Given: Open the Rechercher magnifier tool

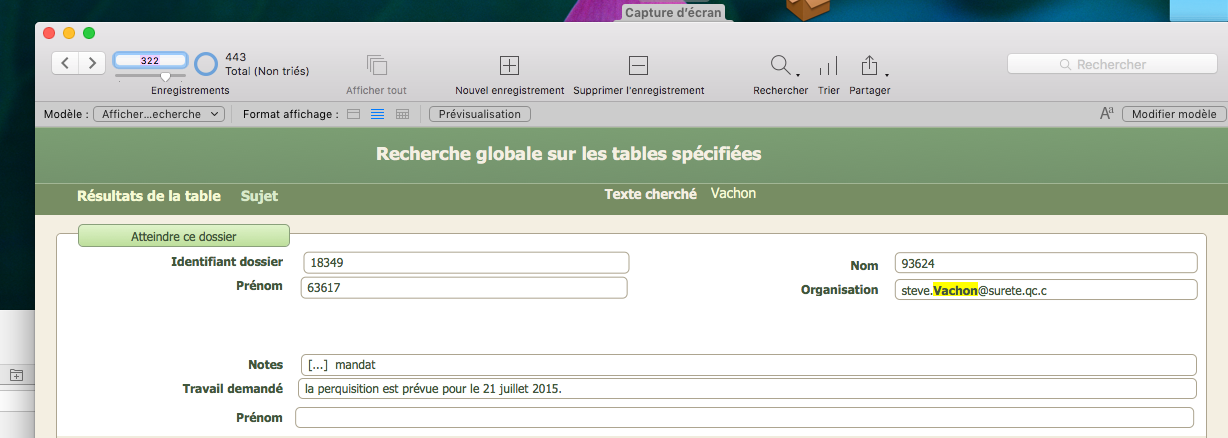Looking at the screenshot, I should [780, 65].
